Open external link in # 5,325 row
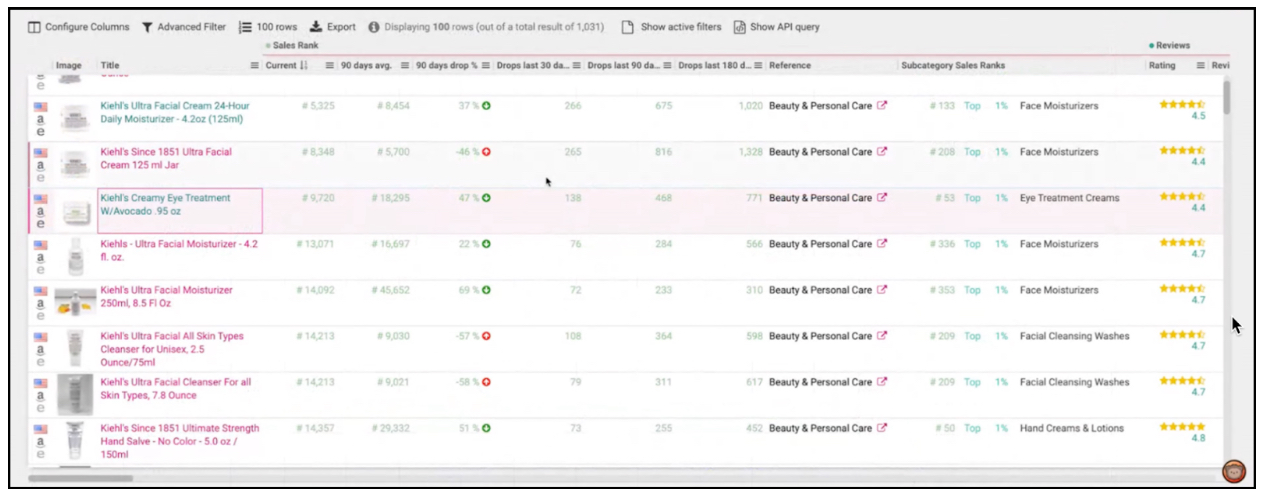This screenshot has width=1262, height=496. (882, 105)
